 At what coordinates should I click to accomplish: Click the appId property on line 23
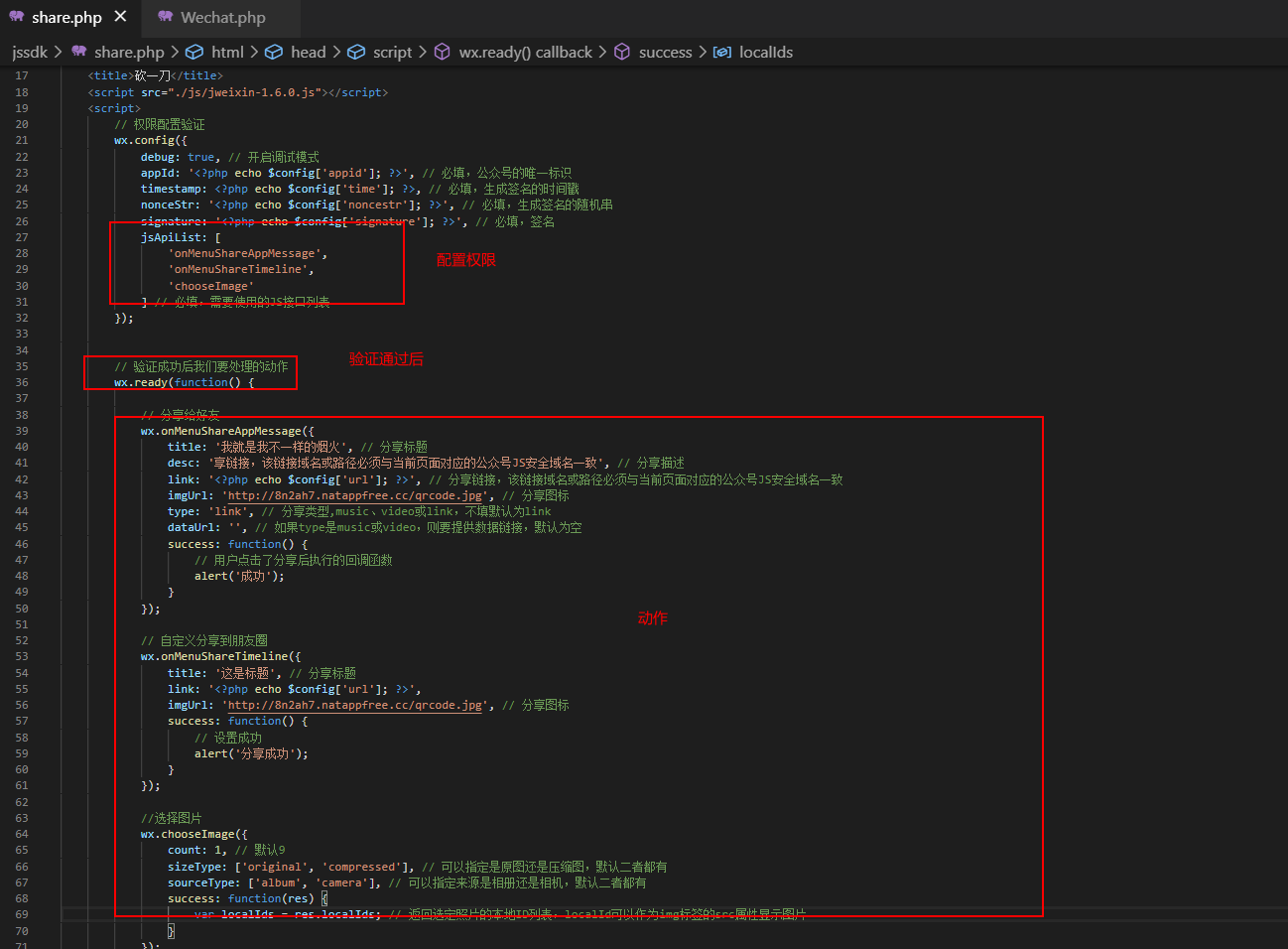[160, 173]
